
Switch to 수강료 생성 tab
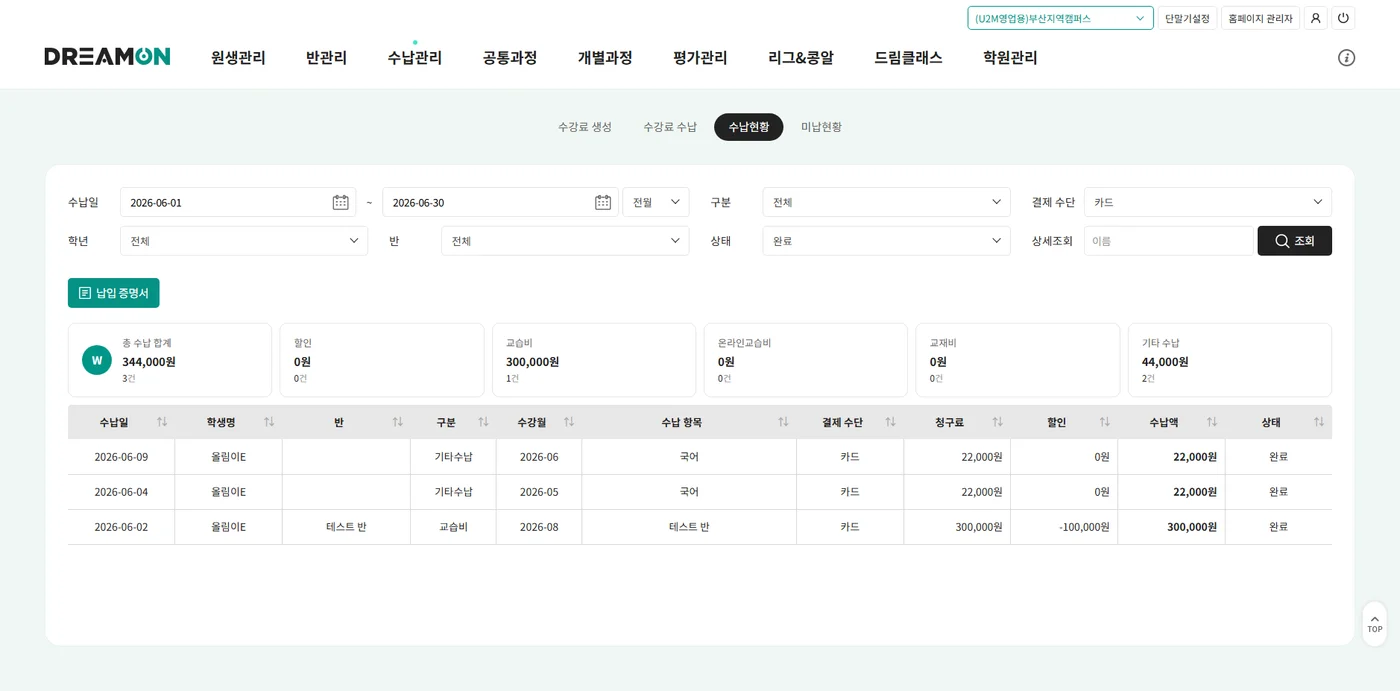click(585, 127)
